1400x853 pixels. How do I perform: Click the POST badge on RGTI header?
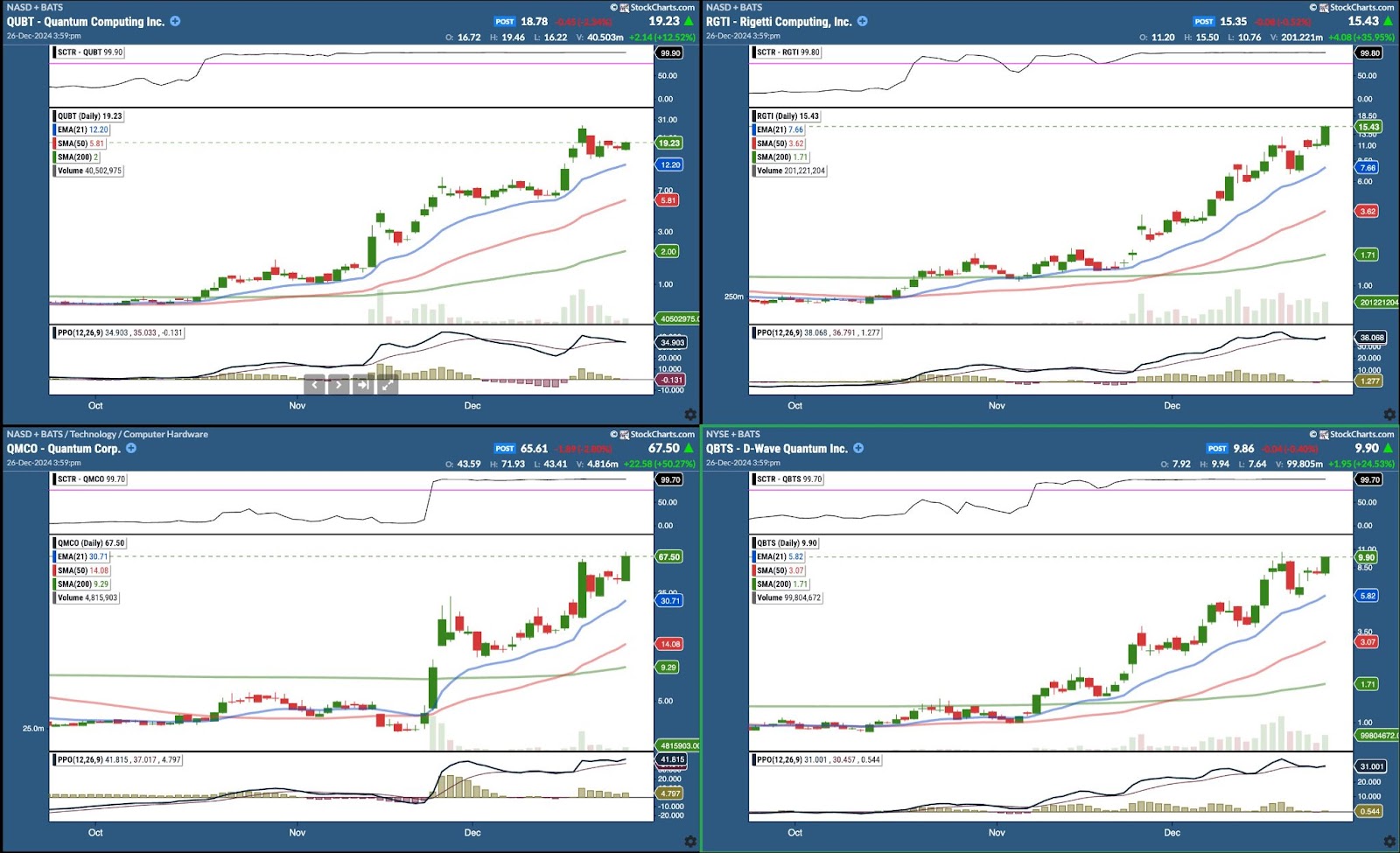(x=1204, y=22)
